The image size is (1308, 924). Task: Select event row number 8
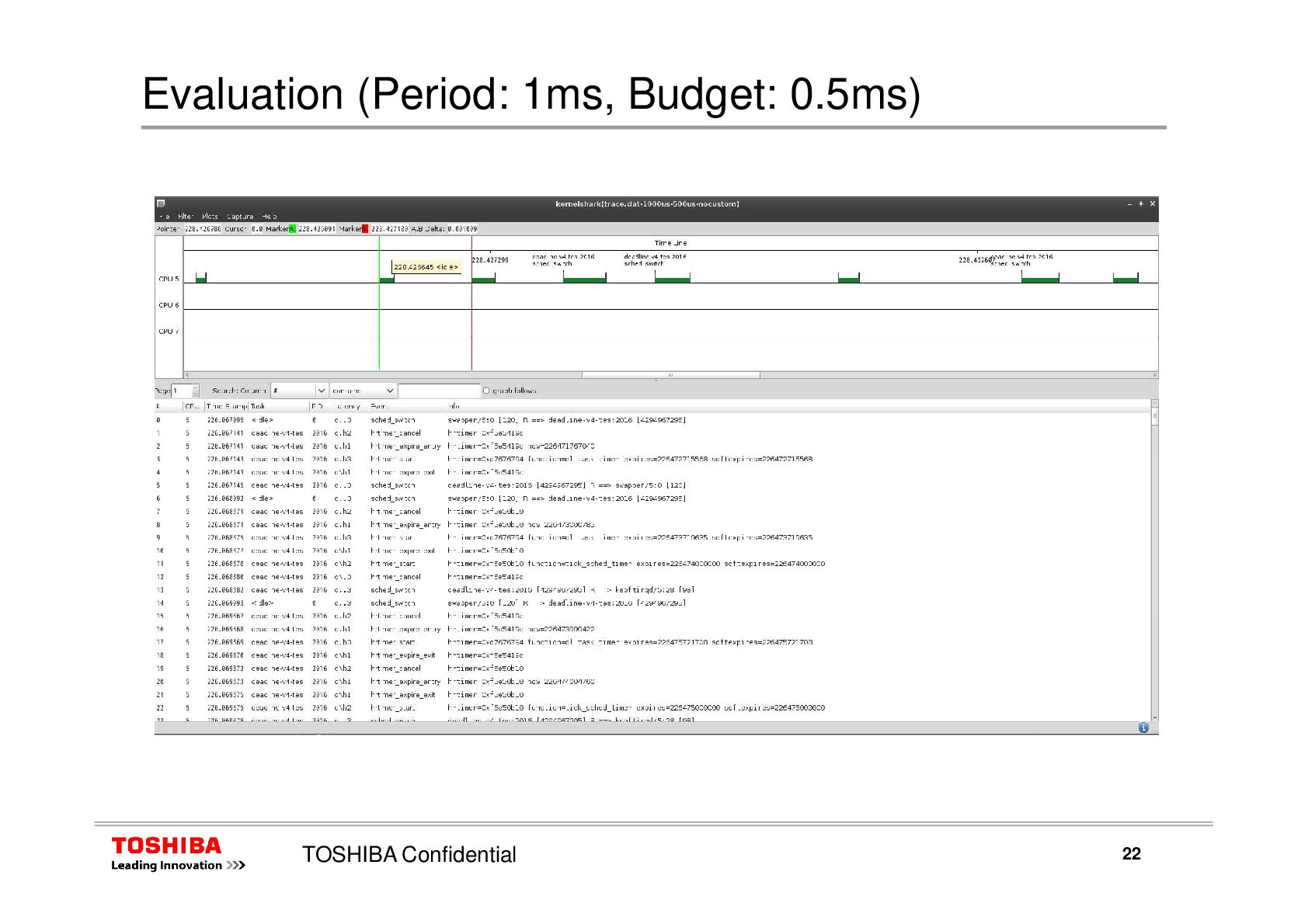click(x=652, y=525)
